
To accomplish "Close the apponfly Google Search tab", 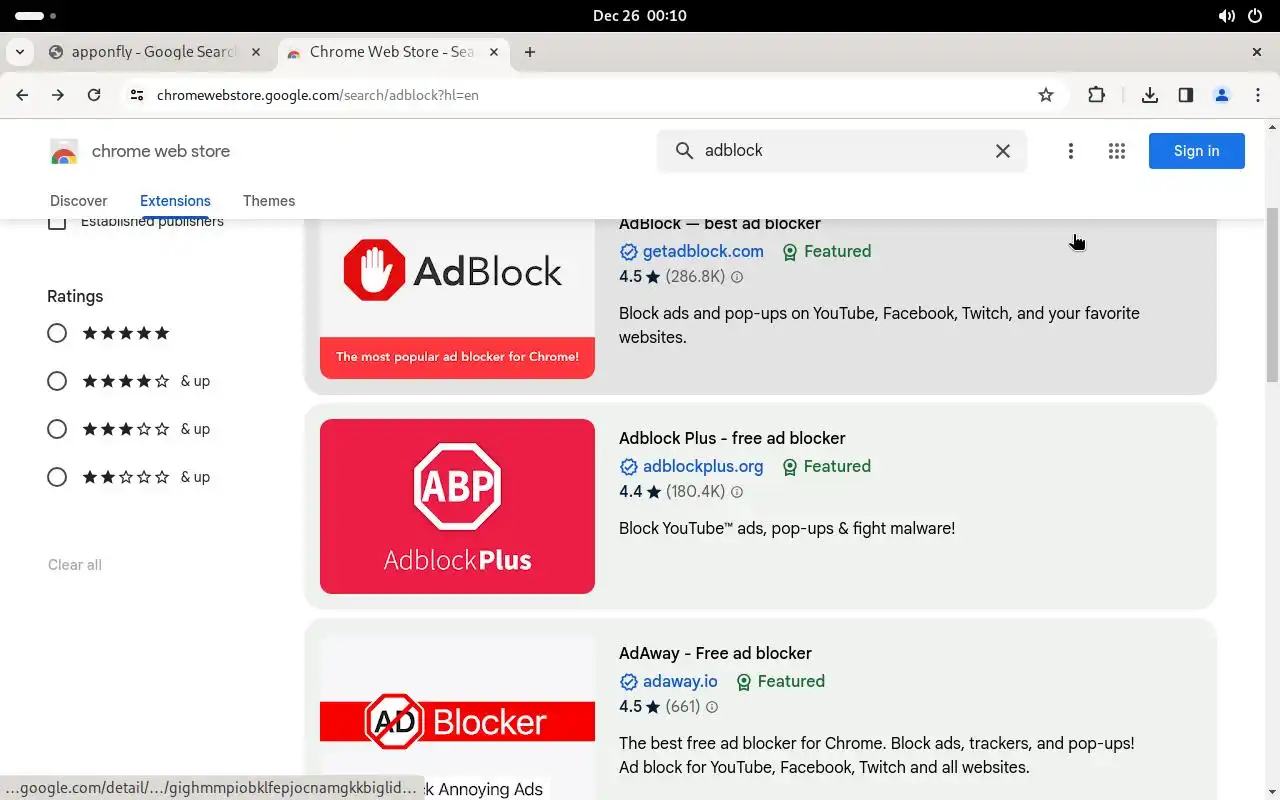I will tap(256, 52).
